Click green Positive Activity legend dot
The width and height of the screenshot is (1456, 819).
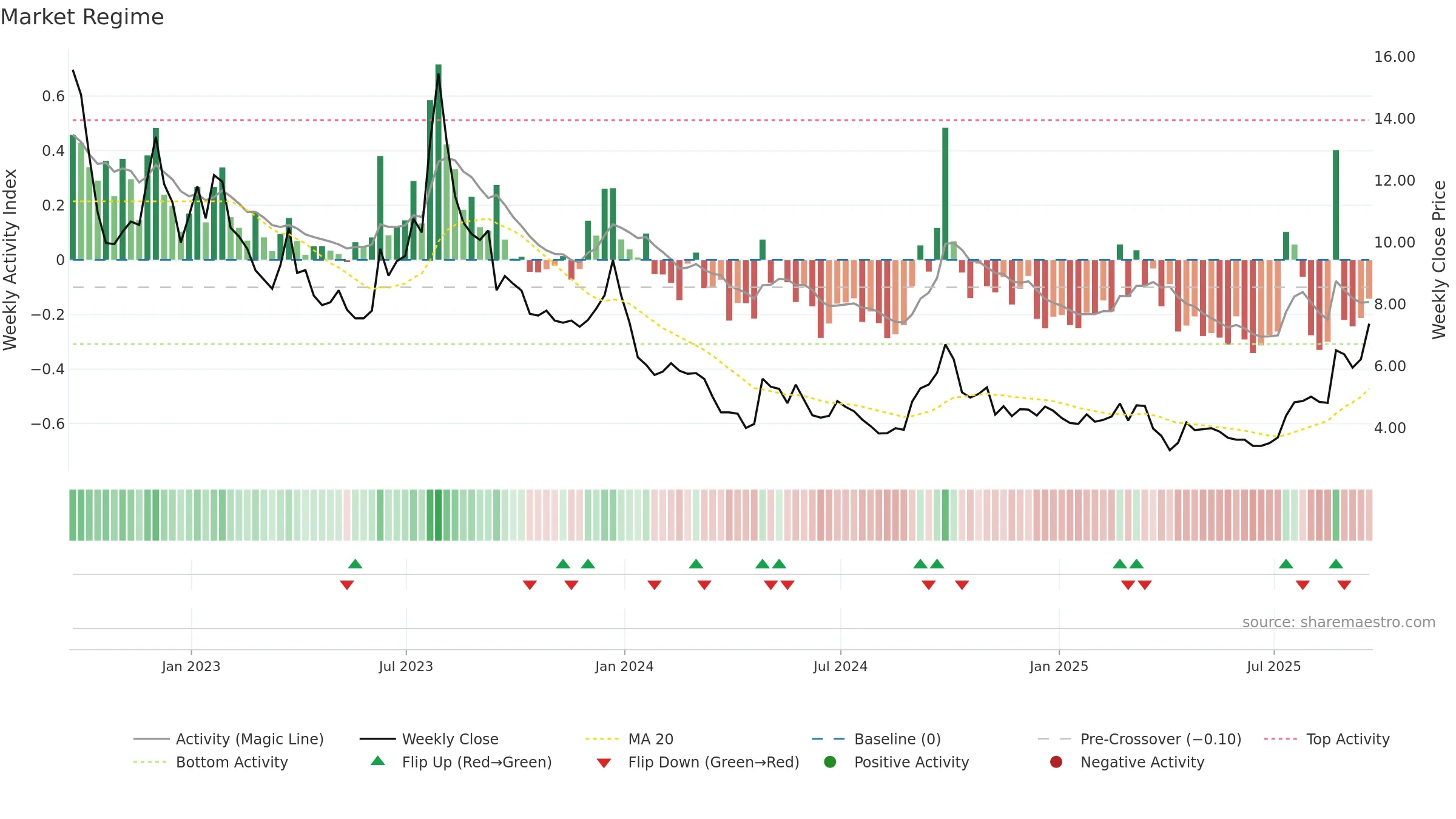[x=830, y=761]
